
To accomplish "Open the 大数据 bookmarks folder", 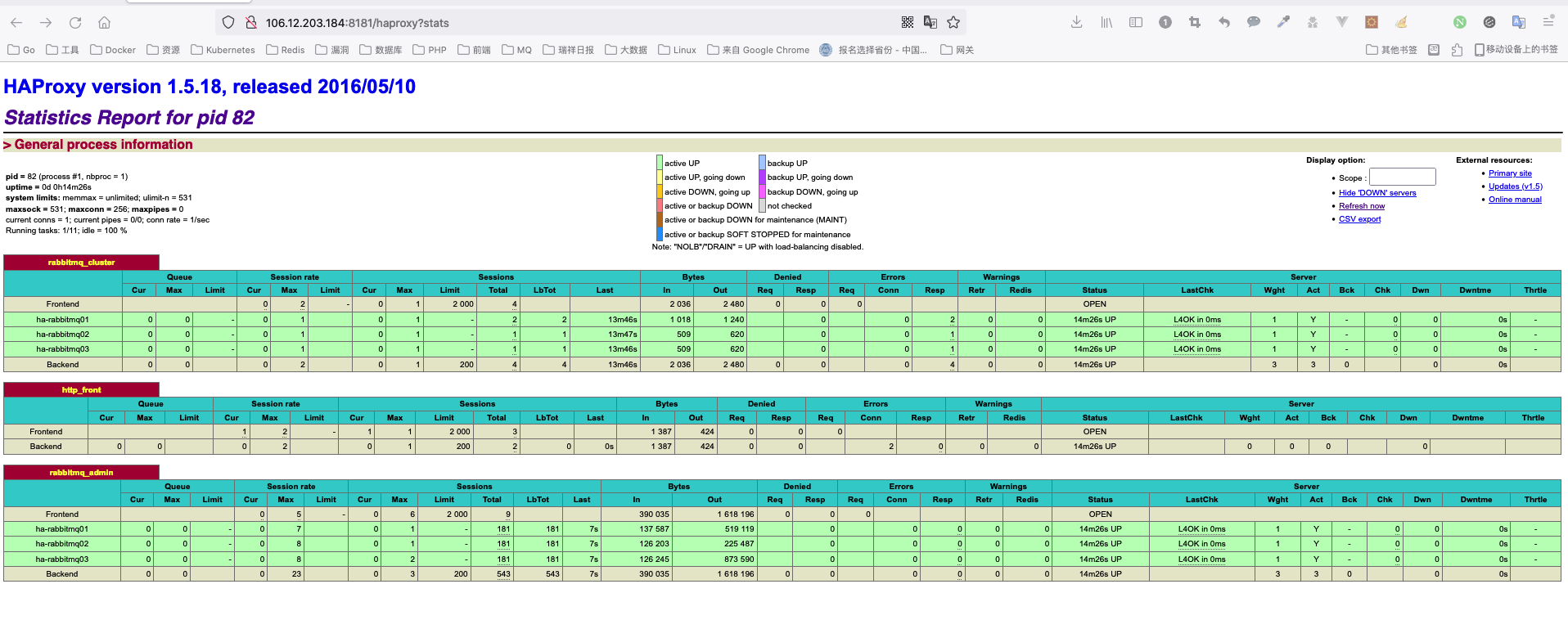I will click(x=625, y=50).
